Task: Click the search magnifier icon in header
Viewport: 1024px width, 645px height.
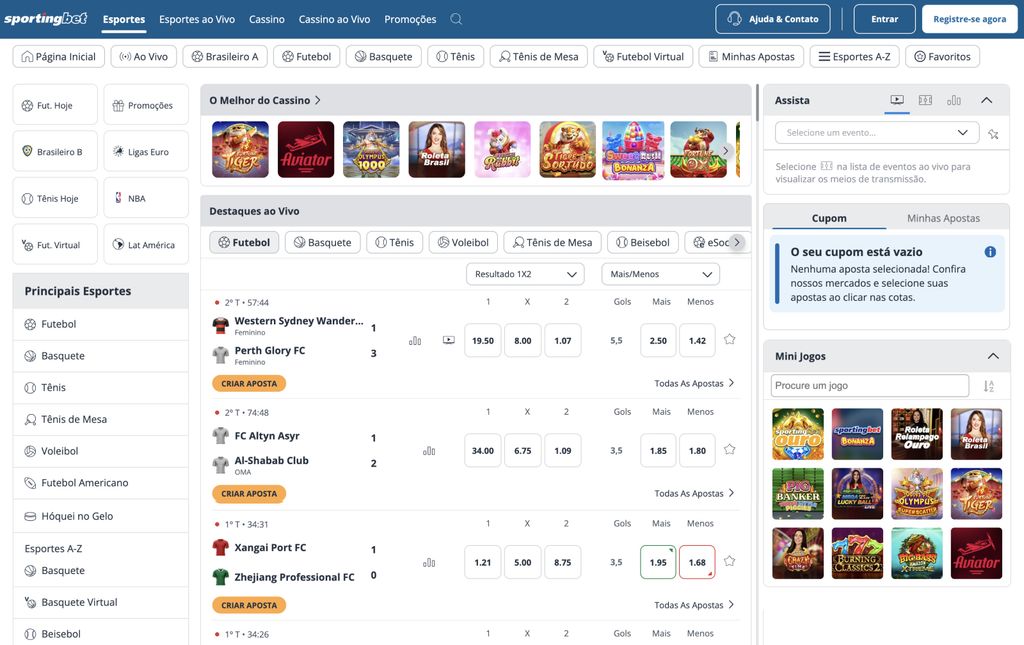Action: (x=456, y=19)
